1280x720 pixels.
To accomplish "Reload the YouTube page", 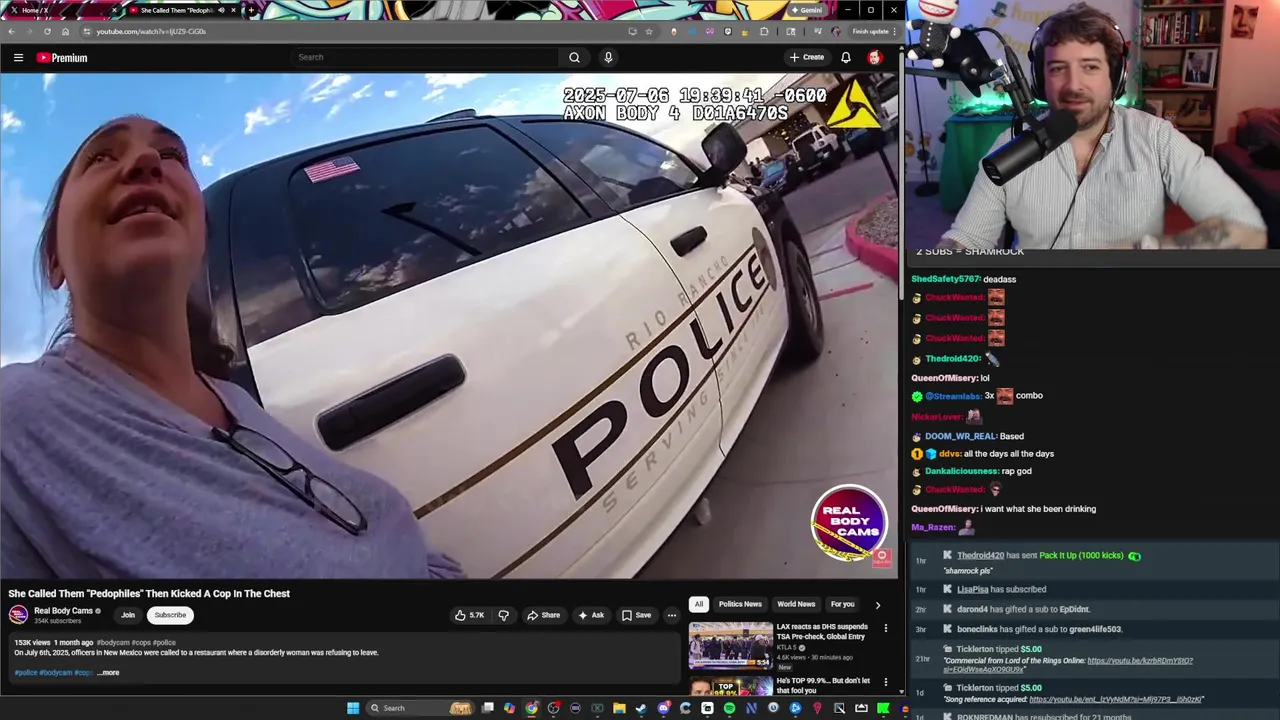I will click(x=47, y=31).
